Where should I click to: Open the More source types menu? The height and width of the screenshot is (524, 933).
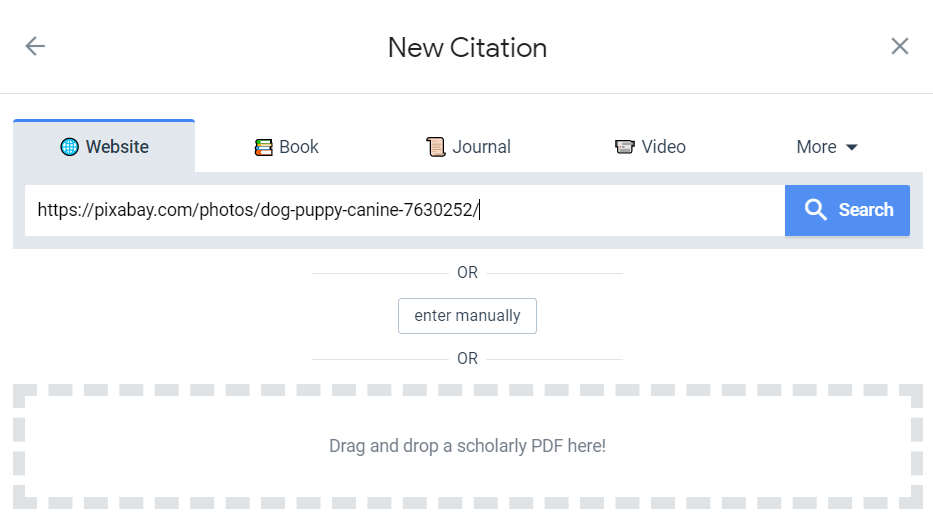[x=827, y=146]
